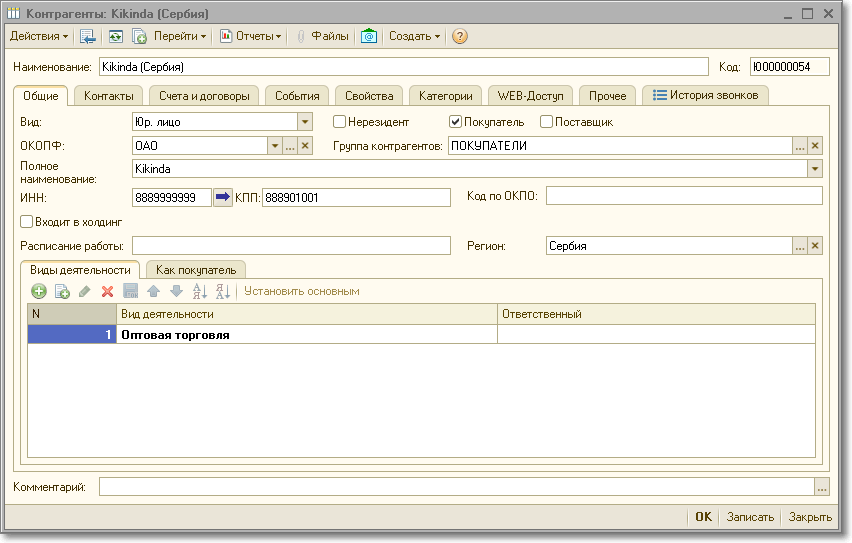Viewport: 852px width, 543px height.
Task: Open the Счета и договоры tab
Action: [x=203, y=96]
